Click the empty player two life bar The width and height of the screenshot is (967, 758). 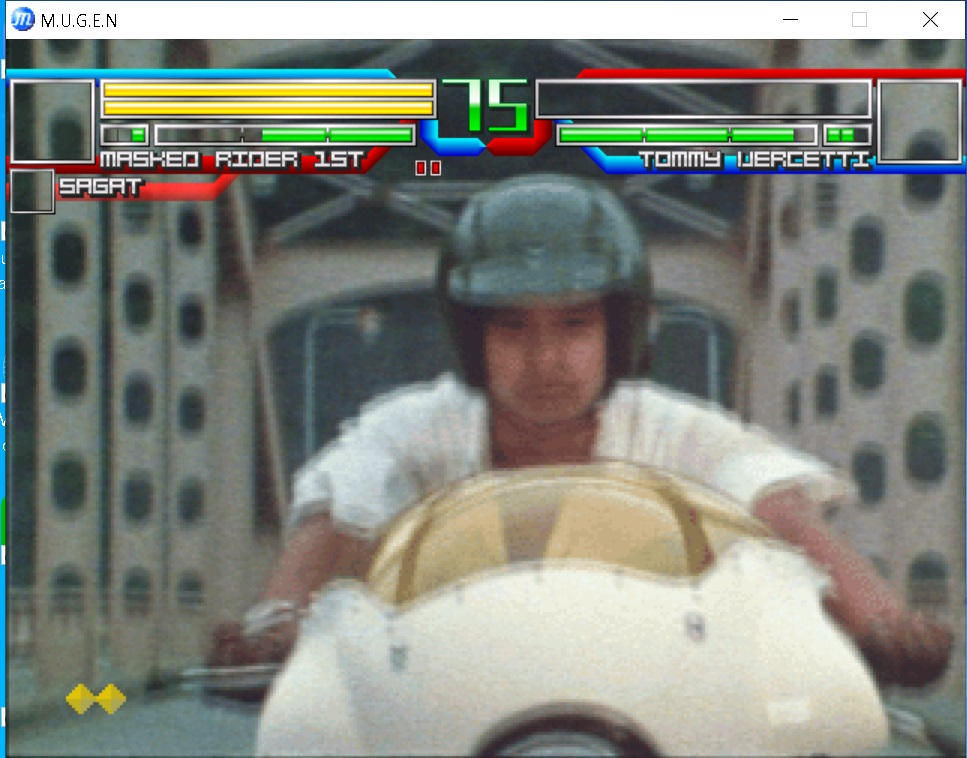(x=704, y=99)
